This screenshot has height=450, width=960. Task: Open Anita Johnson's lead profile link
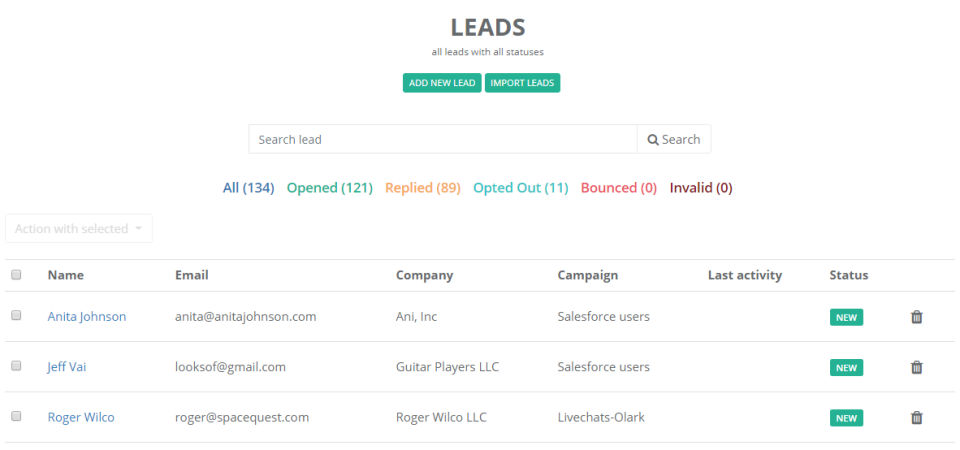(x=87, y=317)
